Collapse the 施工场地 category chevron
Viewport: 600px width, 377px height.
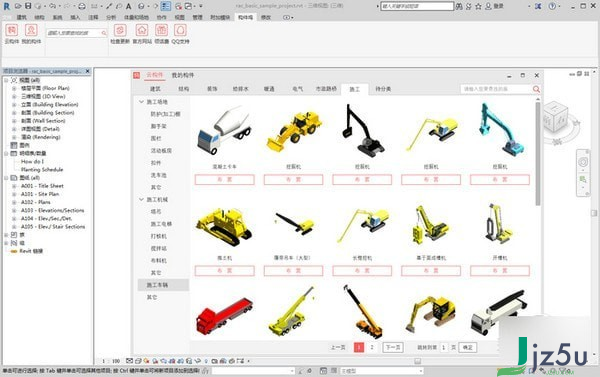(x=141, y=102)
